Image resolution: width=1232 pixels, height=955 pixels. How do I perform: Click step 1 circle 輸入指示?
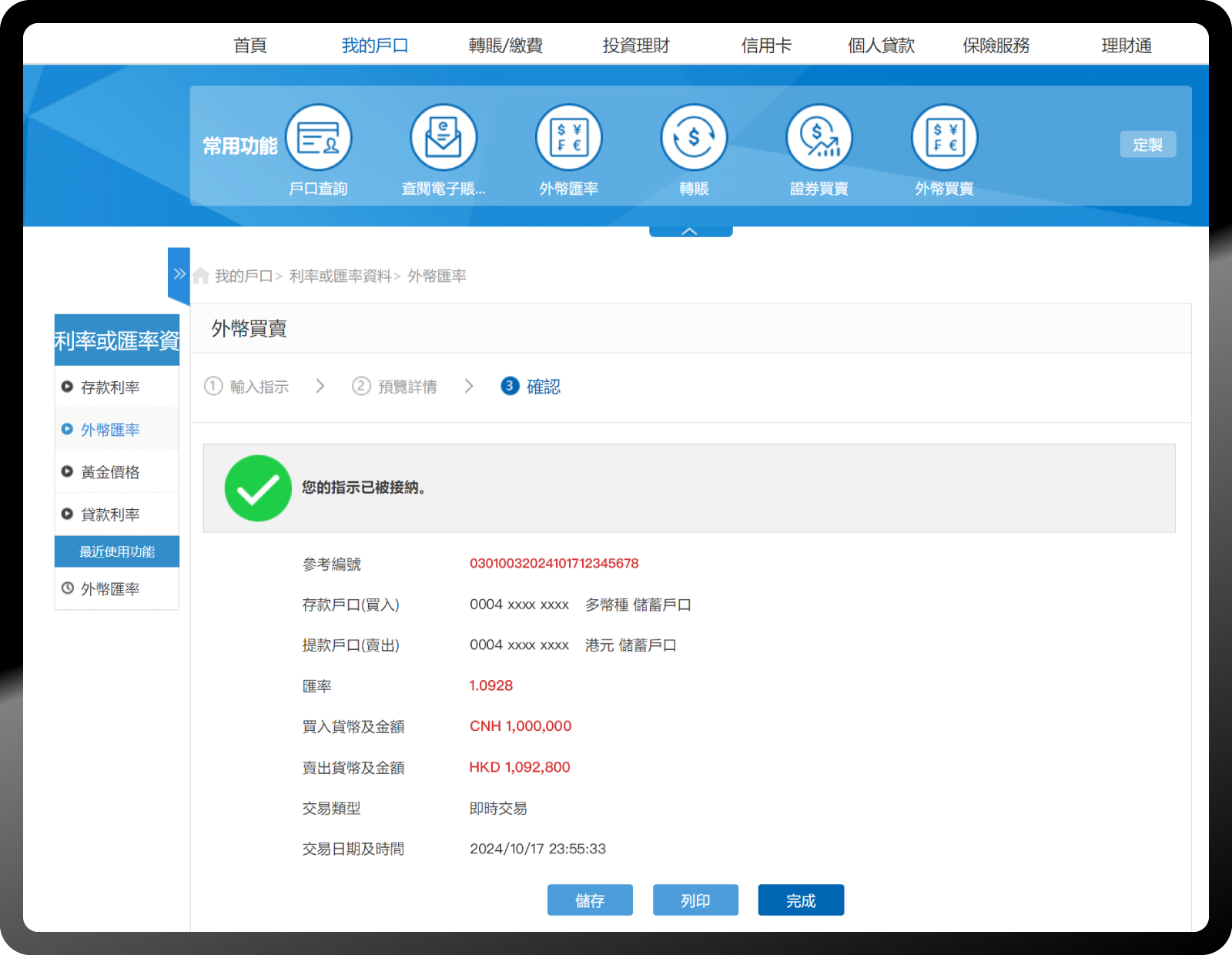click(213, 386)
